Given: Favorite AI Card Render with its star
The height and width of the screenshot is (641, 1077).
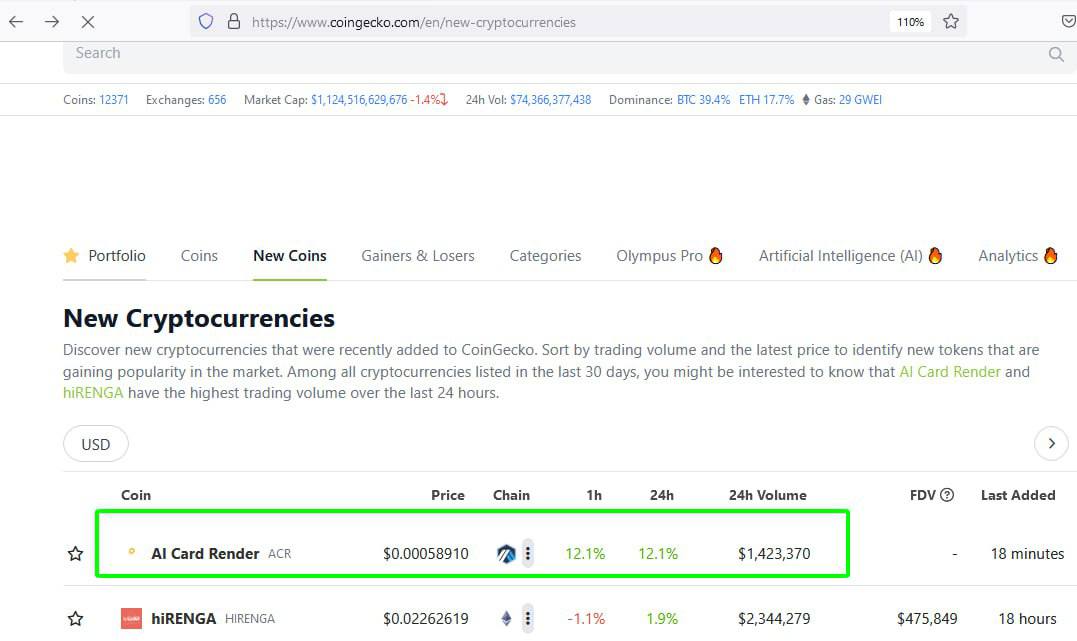Looking at the screenshot, I should [76, 554].
